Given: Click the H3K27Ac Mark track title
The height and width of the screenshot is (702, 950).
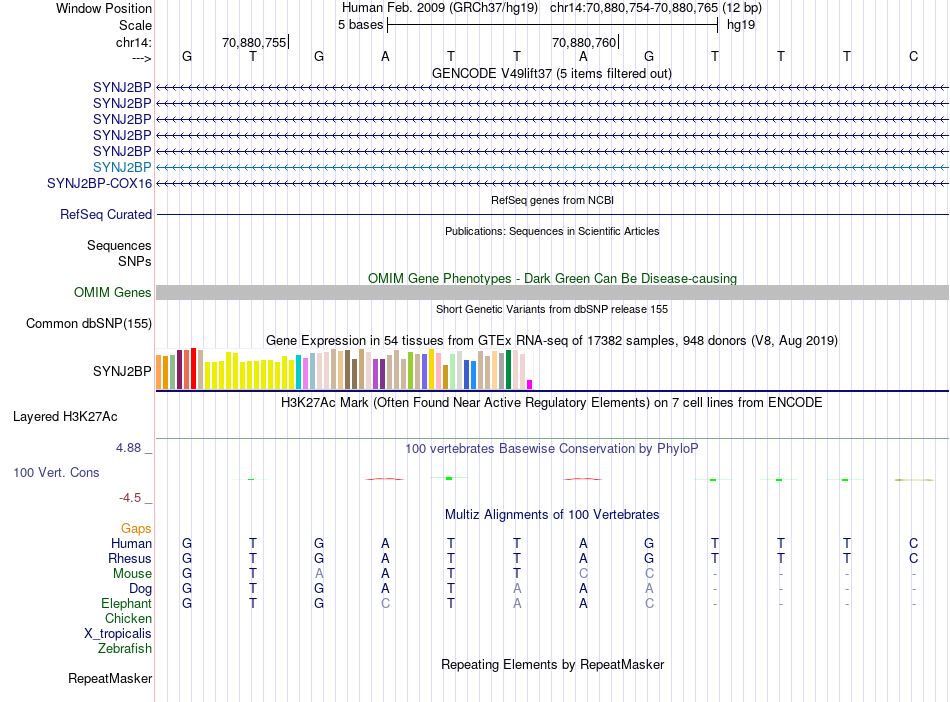Looking at the screenshot, I should (552, 403).
